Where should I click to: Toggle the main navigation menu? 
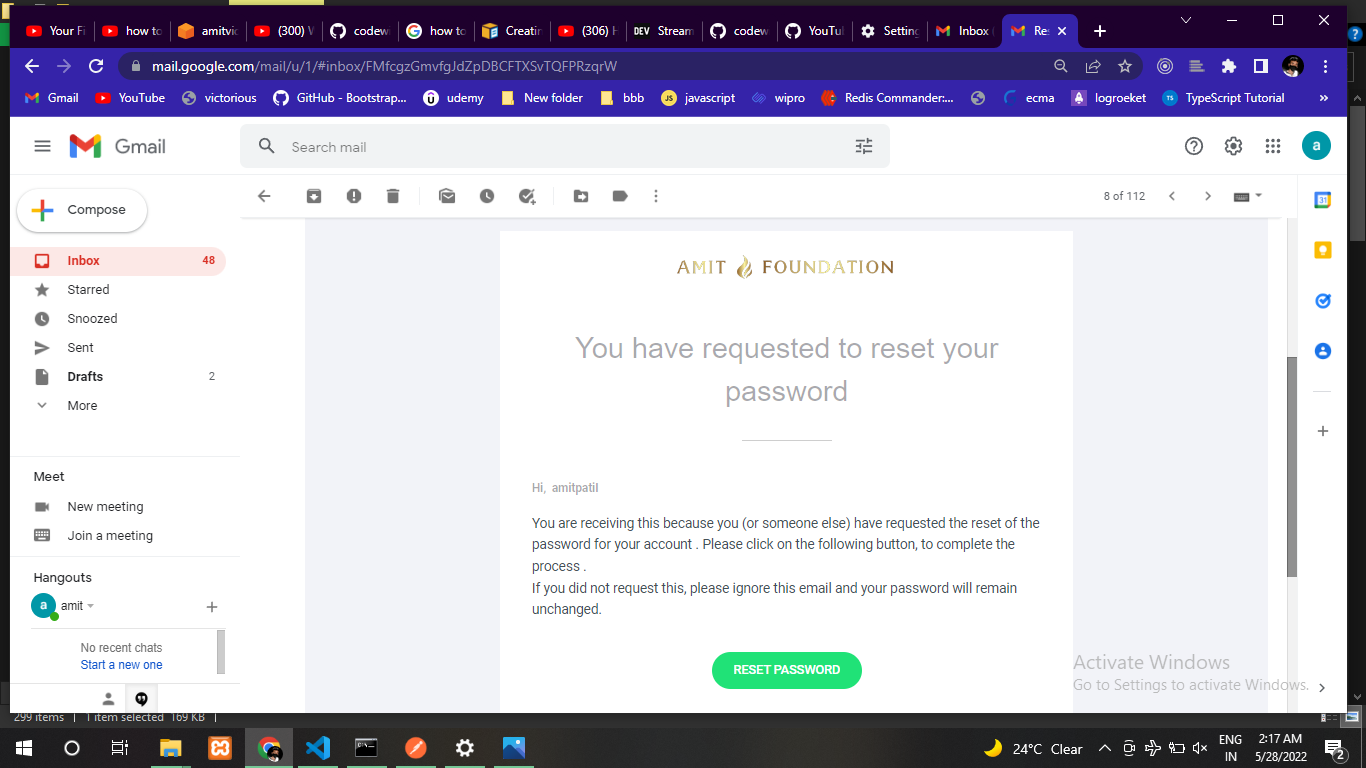42,145
